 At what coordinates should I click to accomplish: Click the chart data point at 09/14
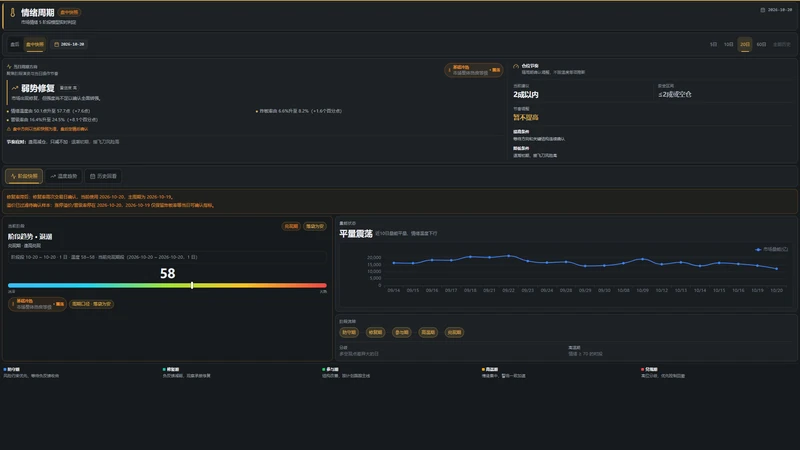(393, 263)
